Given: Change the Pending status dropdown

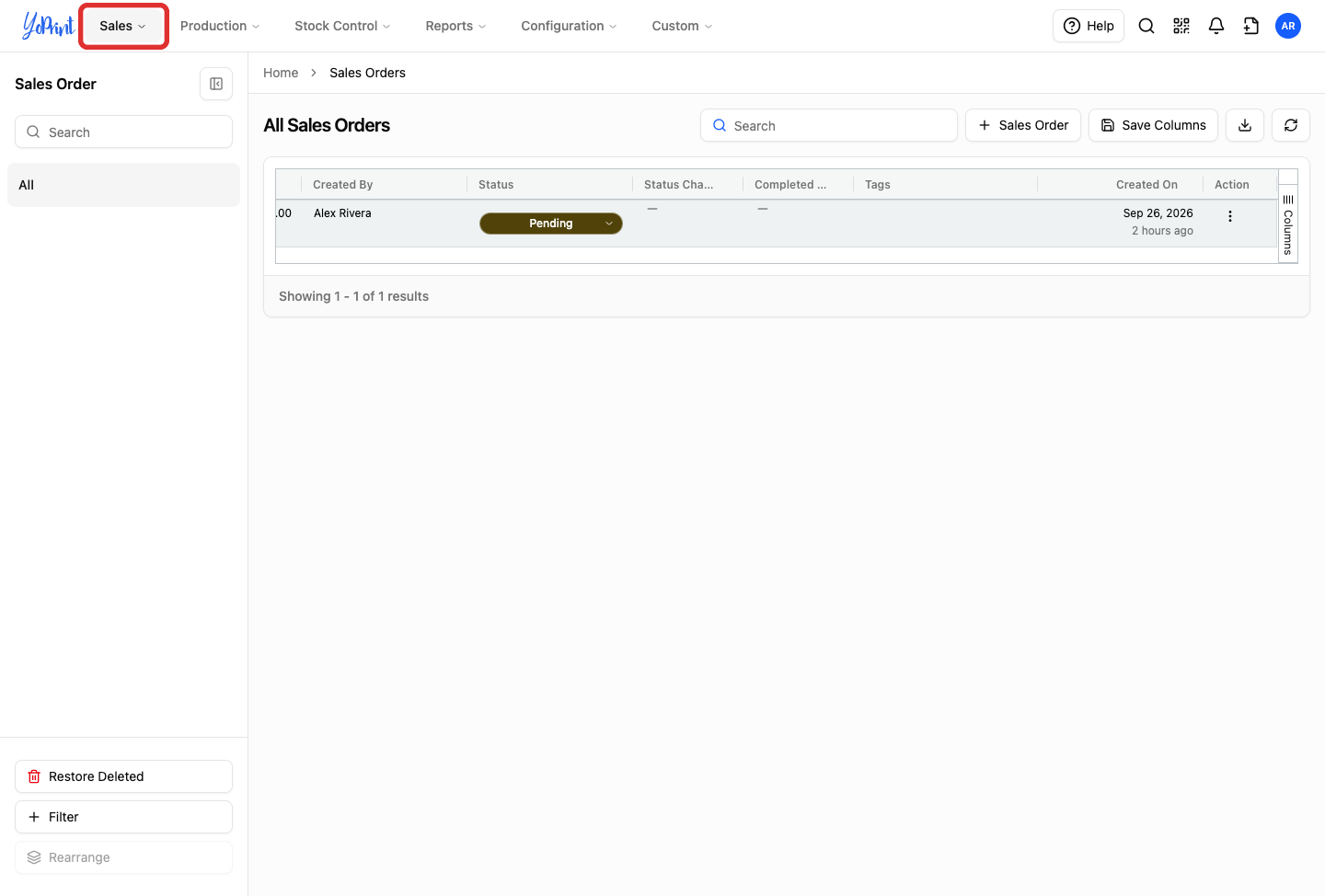Looking at the screenshot, I should point(551,224).
